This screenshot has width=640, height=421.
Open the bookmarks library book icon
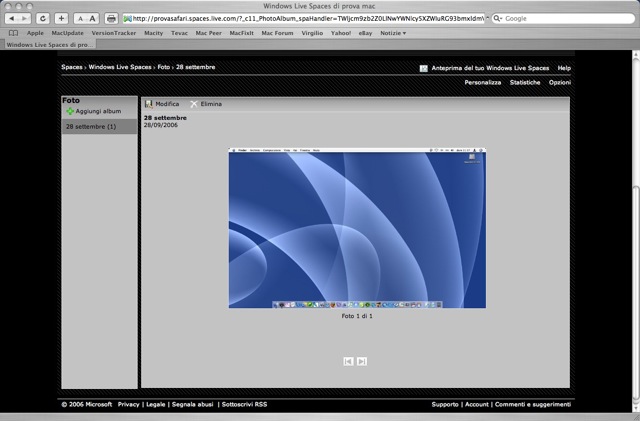pyautogui.click(x=13, y=33)
